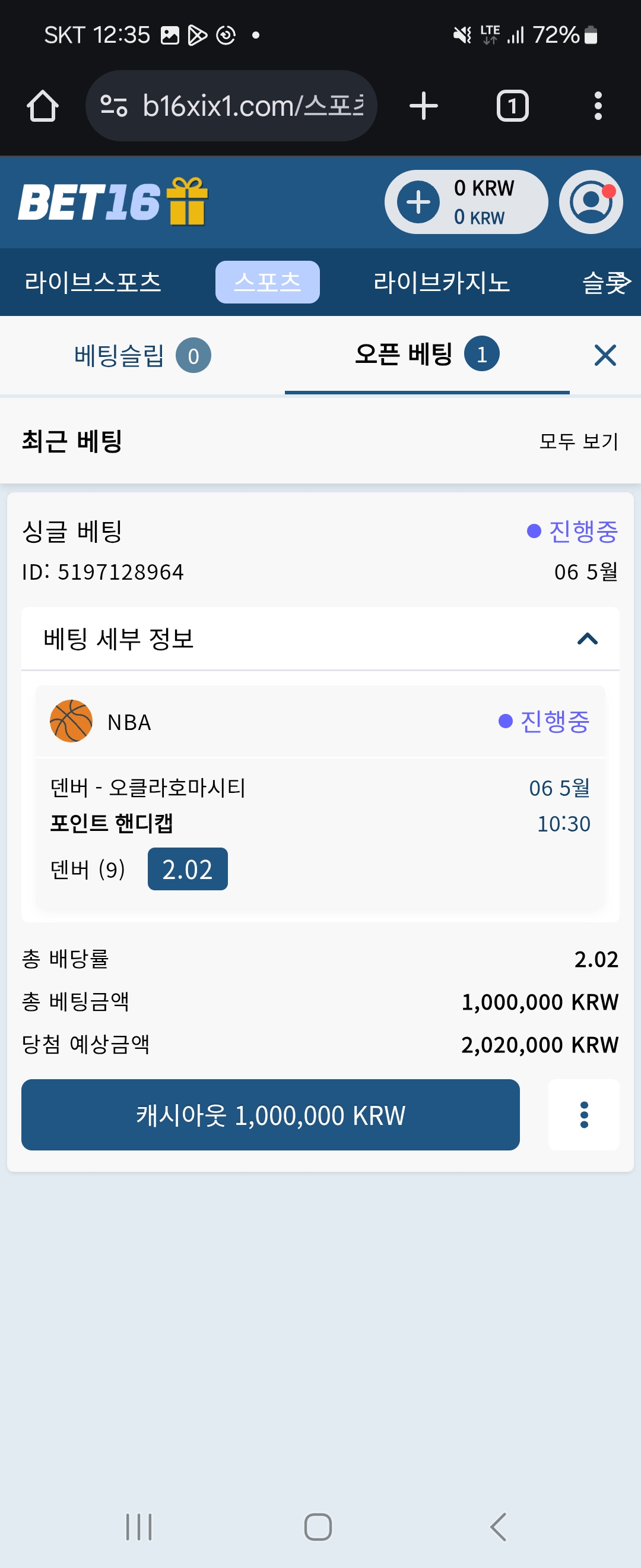The height and width of the screenshot is (1568, 641).
Task: Open the browser three-dot menu
Action: click(598, 106)
